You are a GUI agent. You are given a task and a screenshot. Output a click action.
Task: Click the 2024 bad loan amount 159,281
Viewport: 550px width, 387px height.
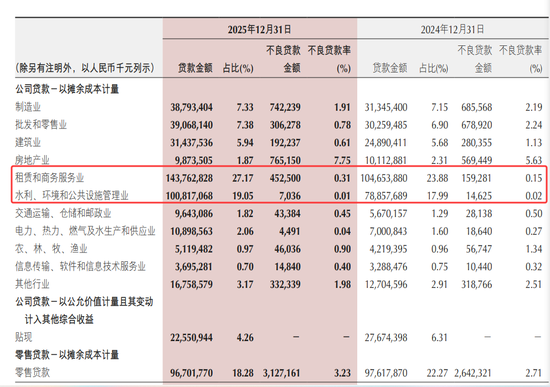coord(477,178)
